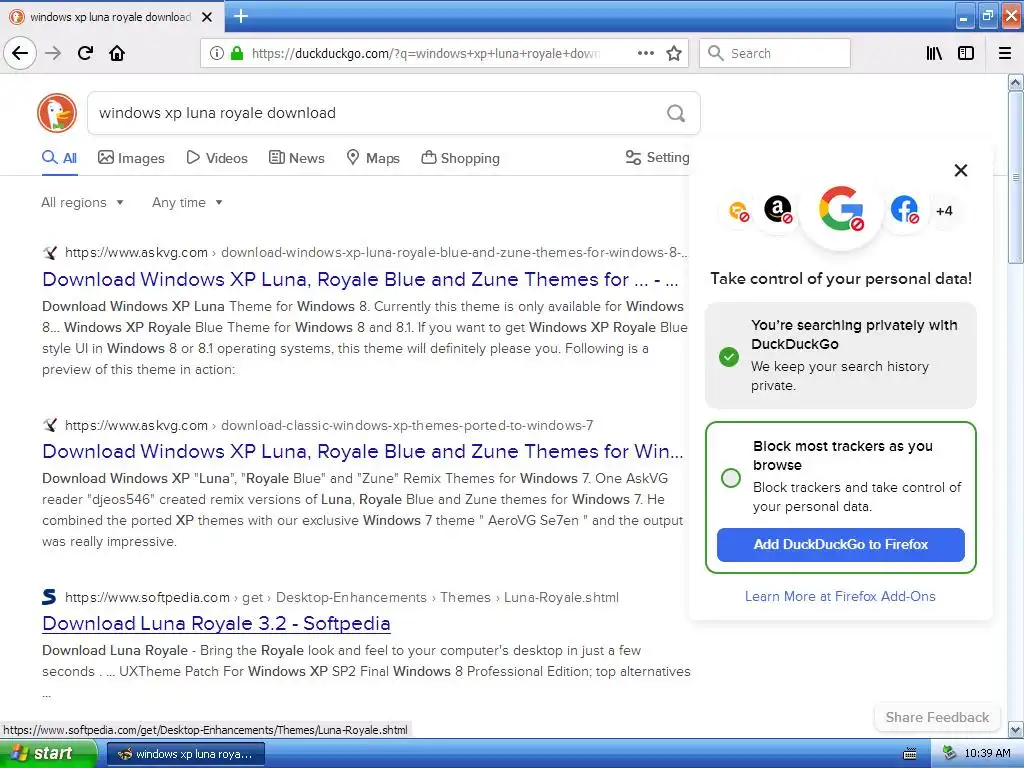Open page actions three-dot menu

(x=645, y=53)
